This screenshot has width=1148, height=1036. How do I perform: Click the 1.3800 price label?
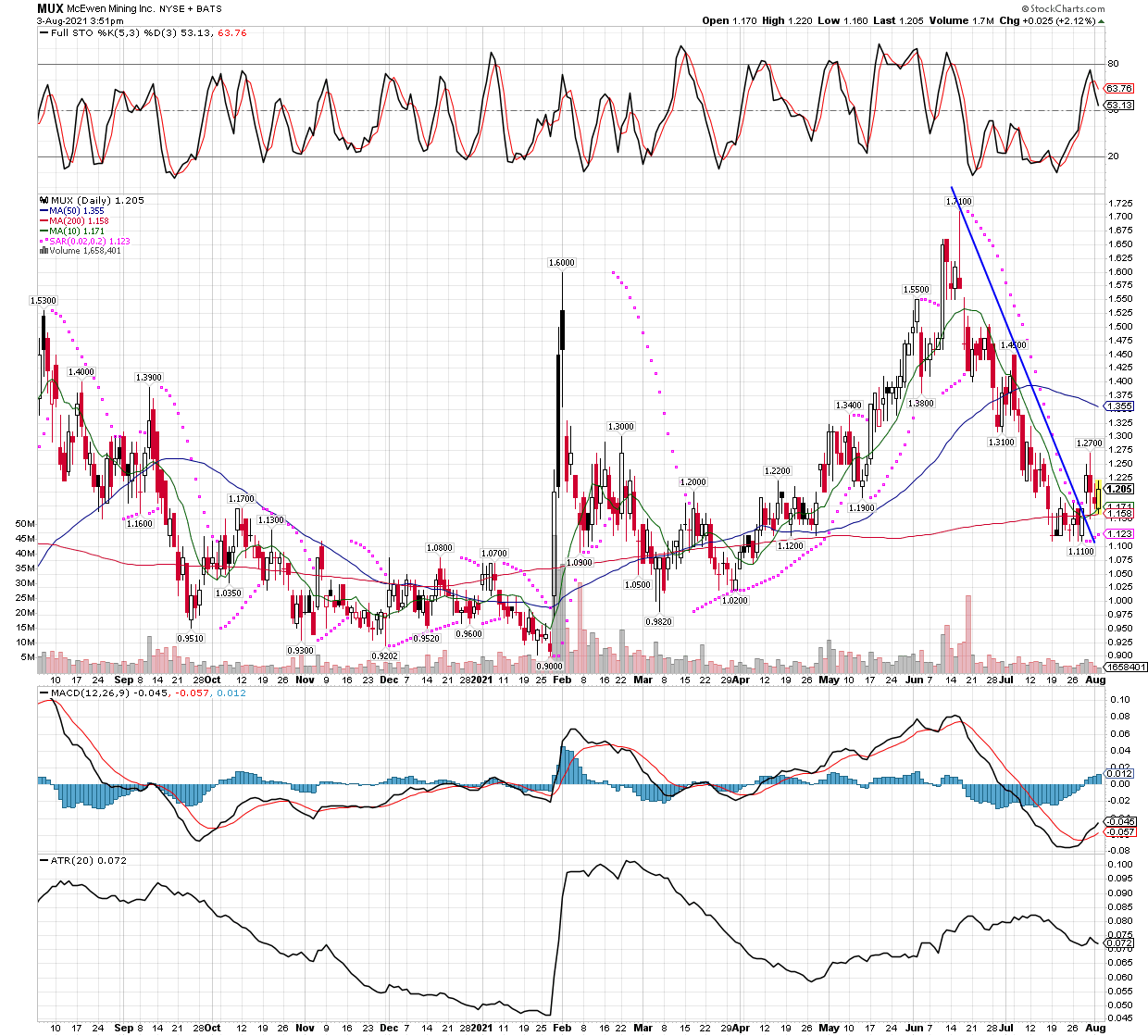click(921, 404)
